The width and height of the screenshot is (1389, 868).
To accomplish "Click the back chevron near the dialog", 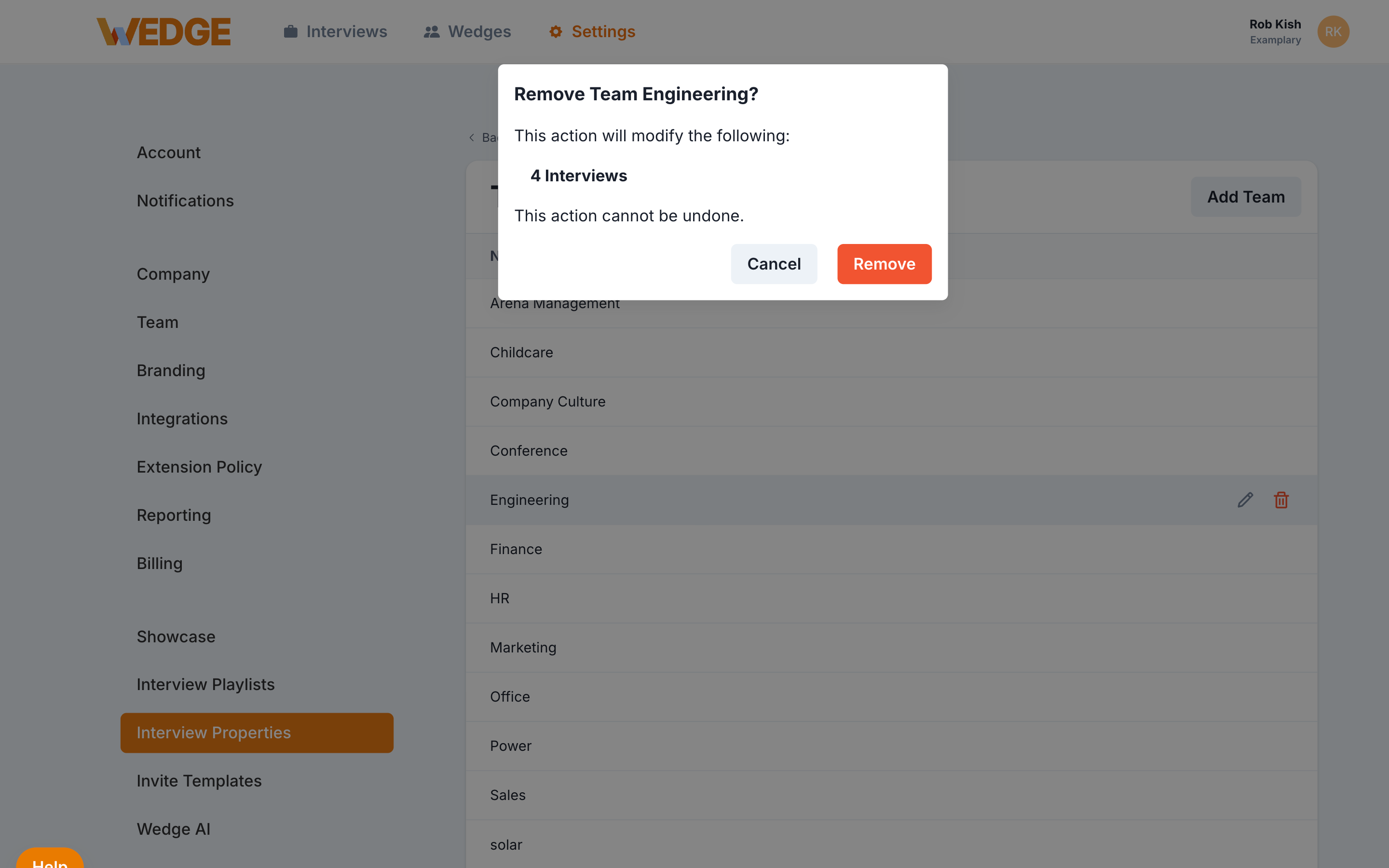I will pos(471,138).
